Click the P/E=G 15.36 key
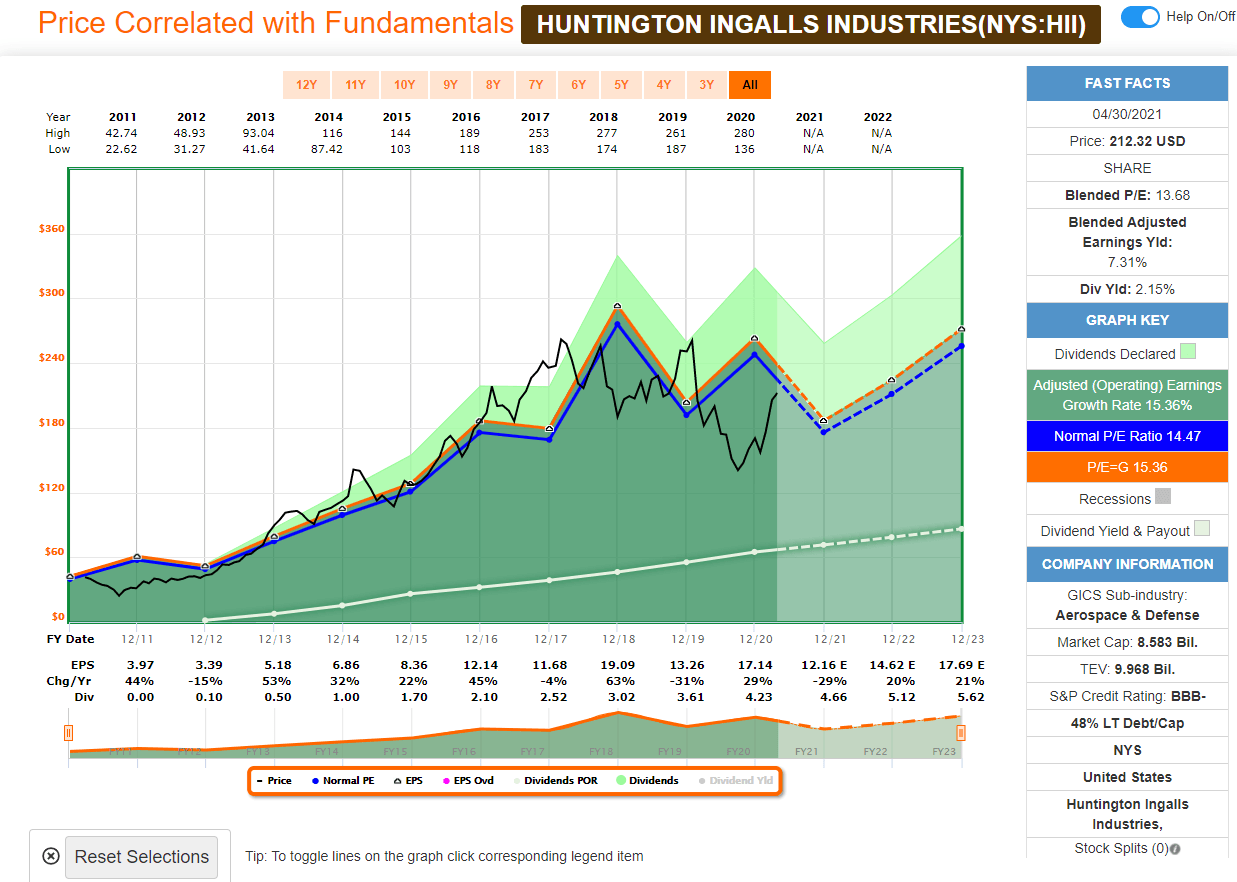 click(x=1127, y=467)
